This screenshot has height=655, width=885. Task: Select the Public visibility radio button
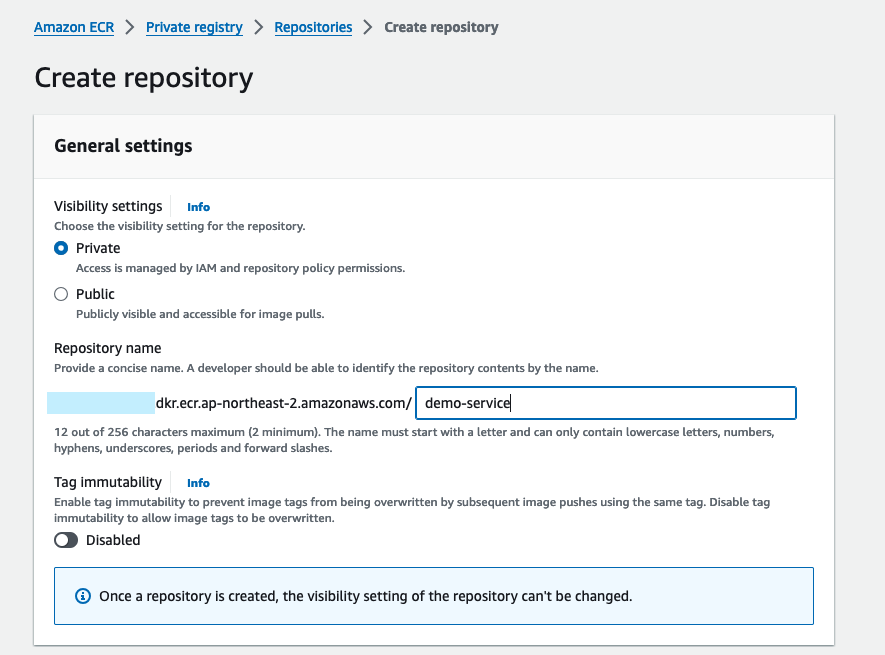[61, 294]
